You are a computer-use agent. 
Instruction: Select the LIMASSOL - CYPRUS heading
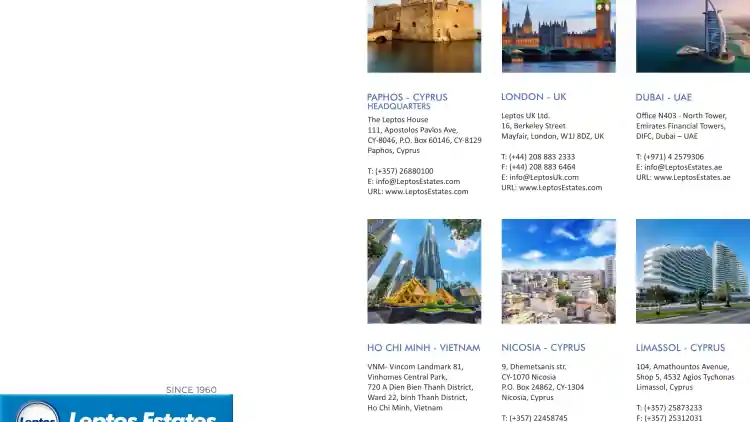pyautogui.click(x=680, y=348)
